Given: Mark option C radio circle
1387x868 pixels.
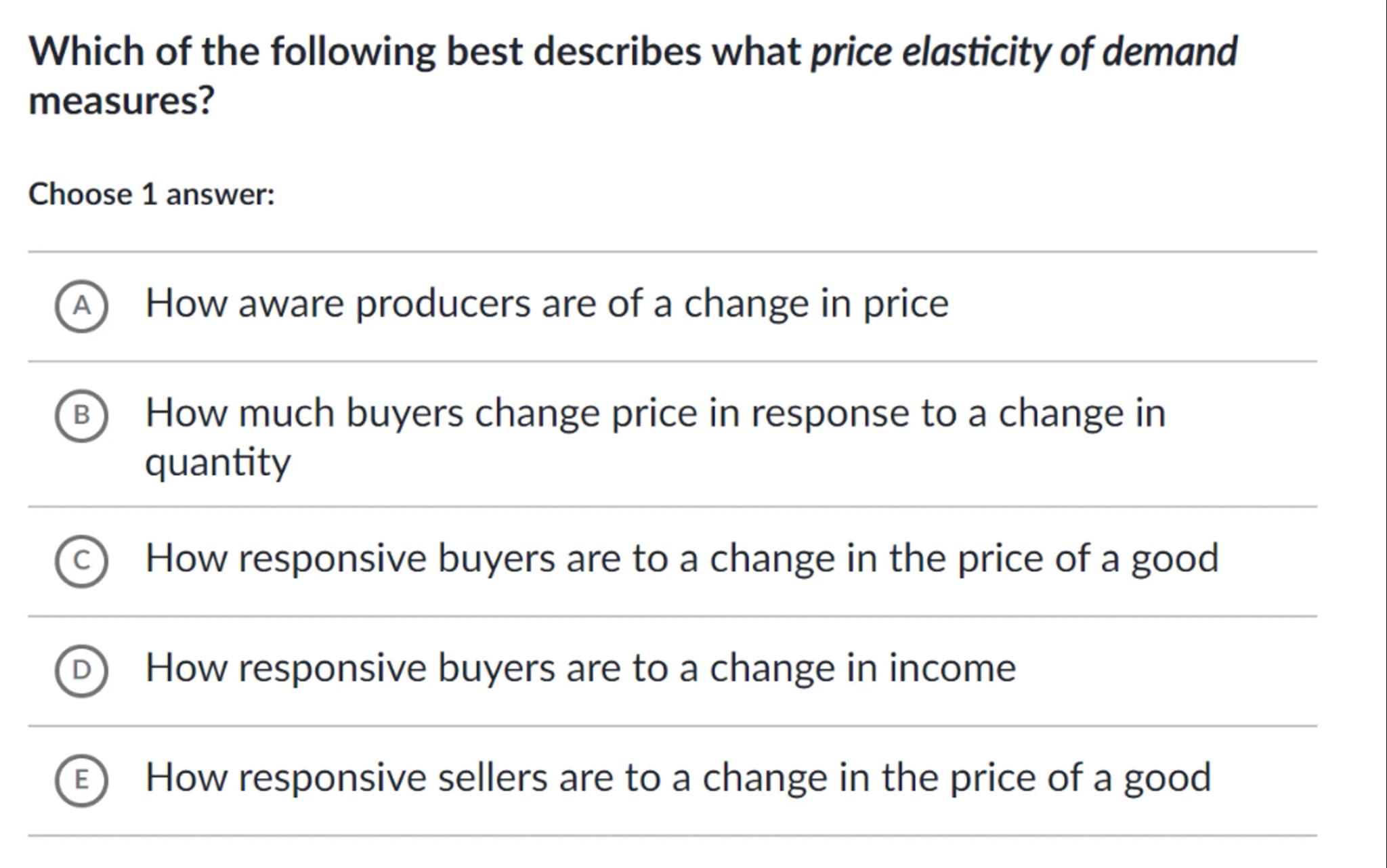Looking at the screenshot, I should 81,561.
